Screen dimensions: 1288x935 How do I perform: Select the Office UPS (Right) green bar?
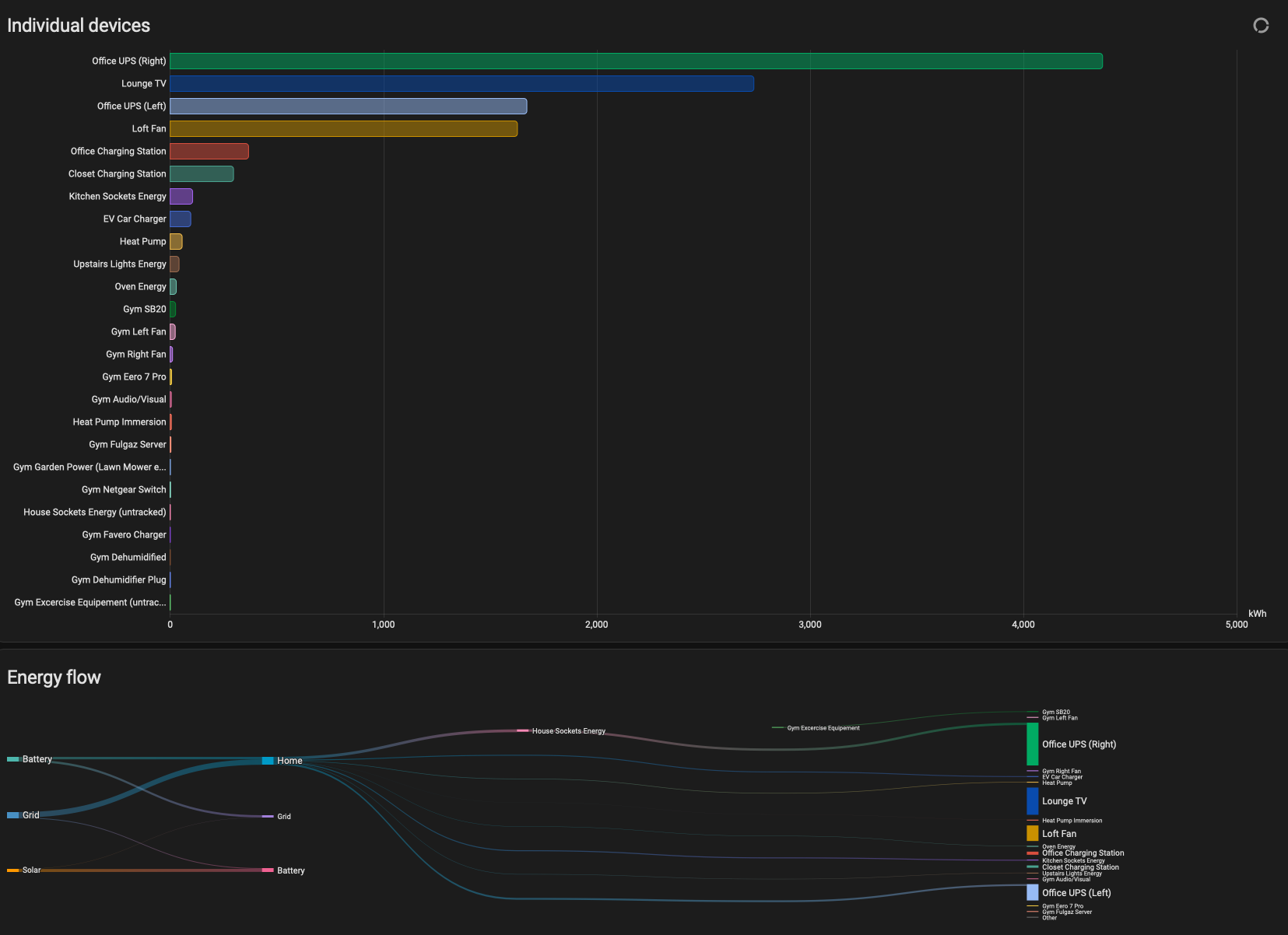point(636,61)
